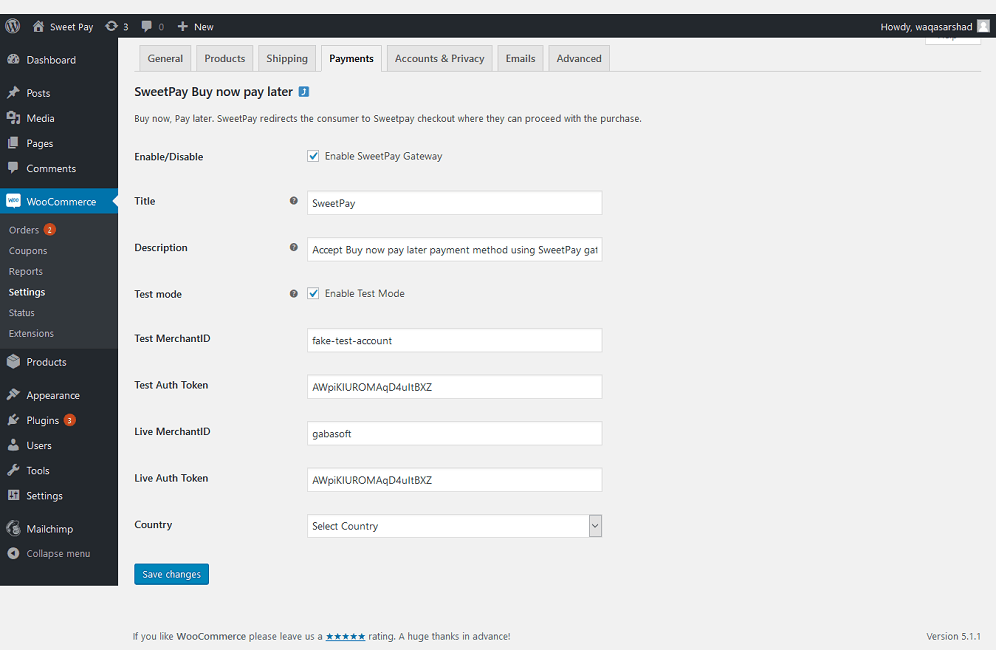This screenshot has width=996, height=650.
Task: Click the help icon beside Test mode
Action: pos(293,294)
